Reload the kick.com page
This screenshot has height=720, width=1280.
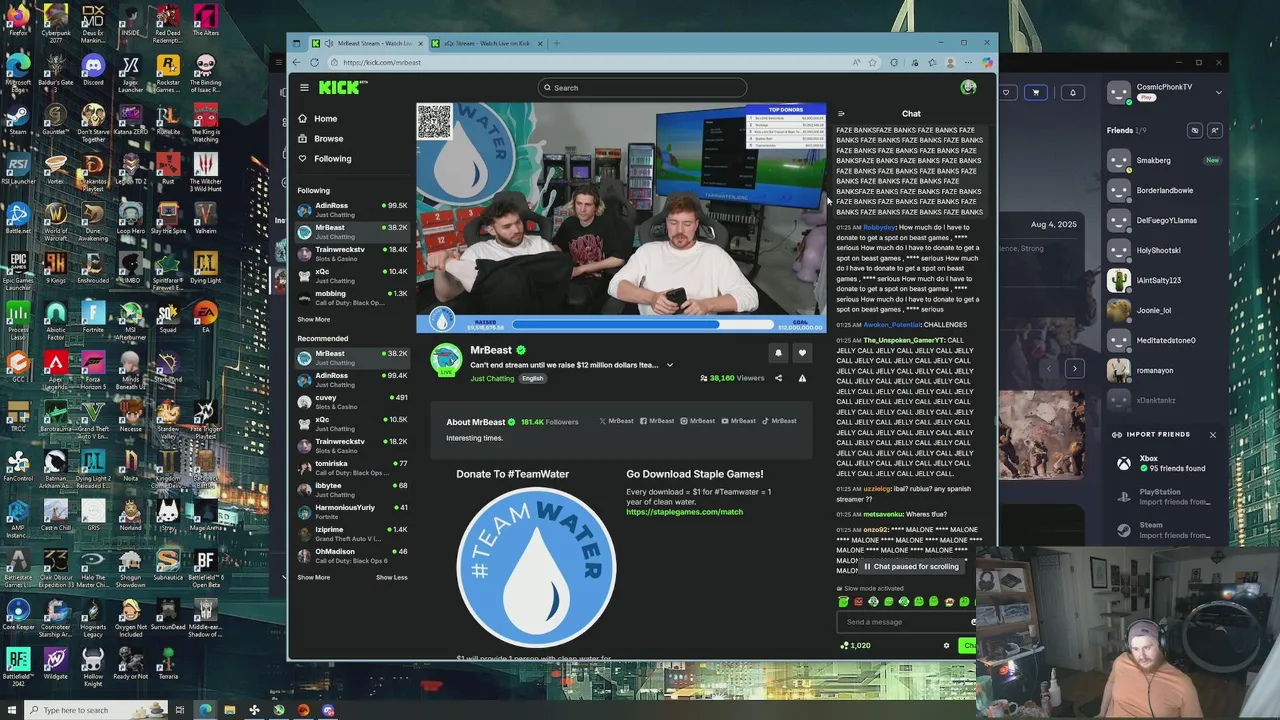[314, 62]
